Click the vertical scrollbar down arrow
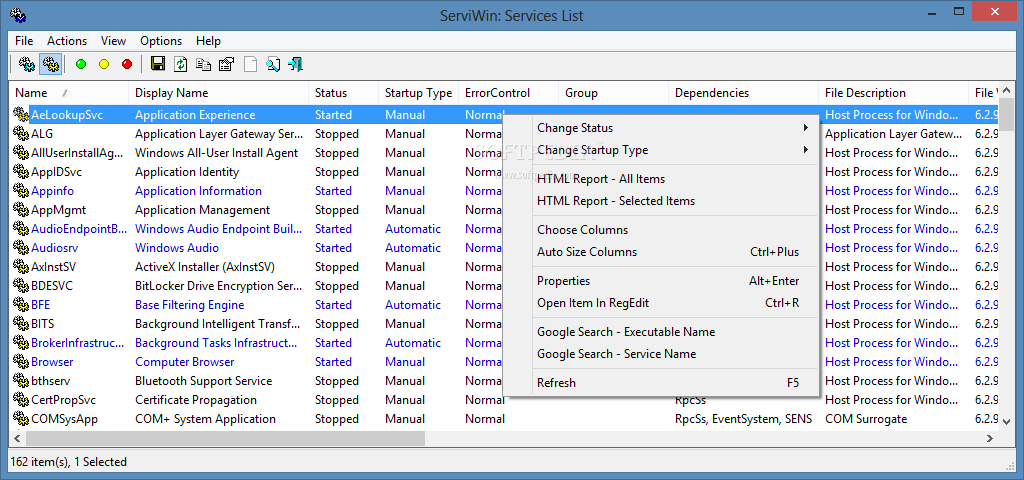 click(x=1006, y=423)
